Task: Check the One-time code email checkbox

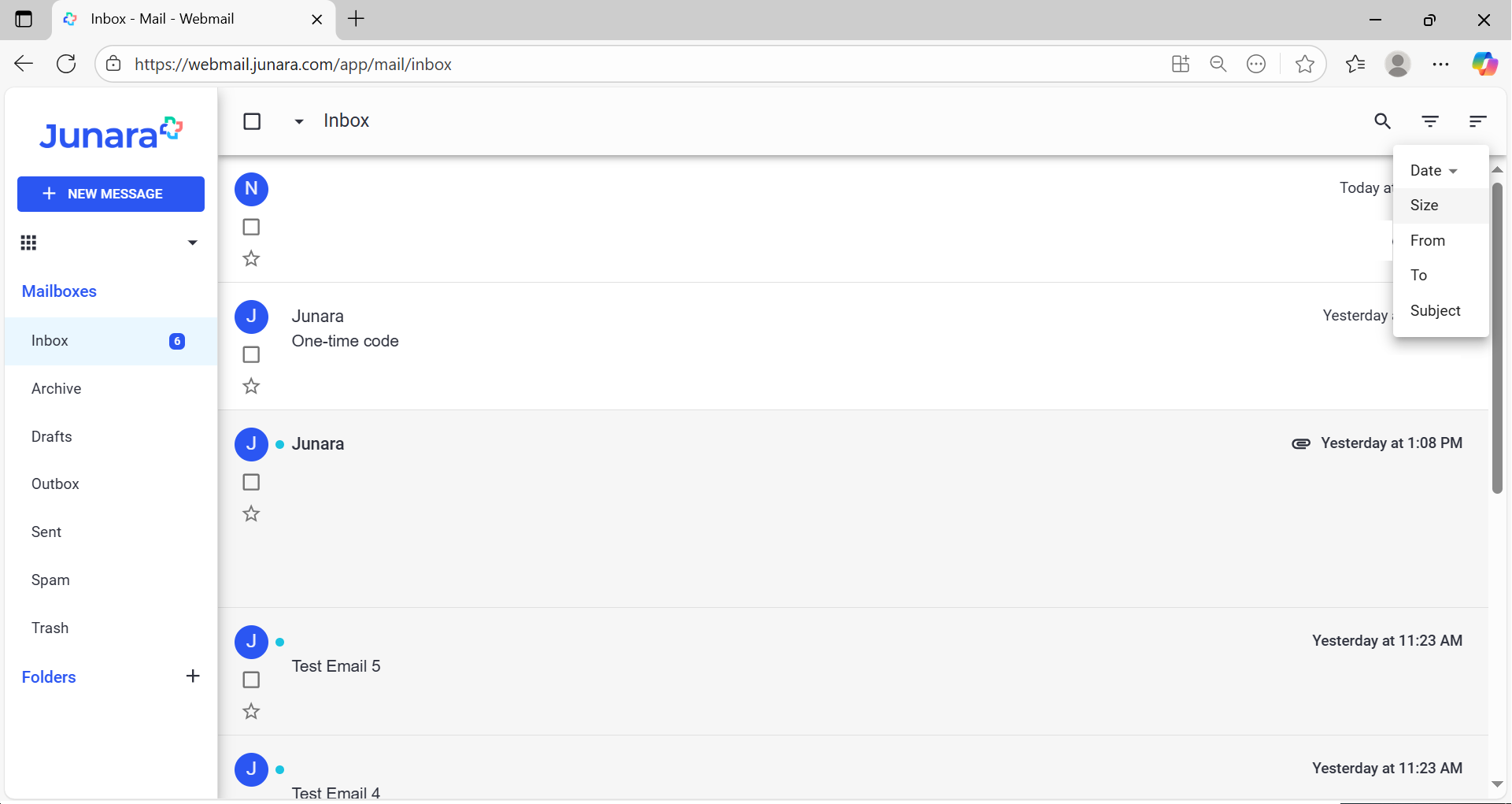Action: point(251,354)
